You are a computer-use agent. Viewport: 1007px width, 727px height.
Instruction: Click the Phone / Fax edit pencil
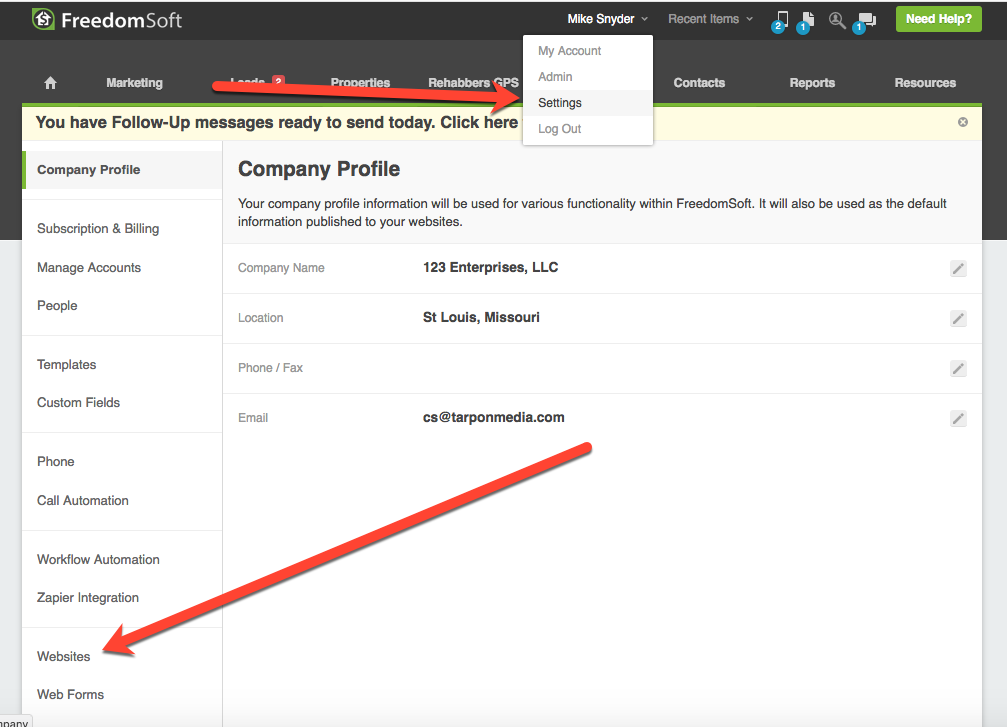958,368
